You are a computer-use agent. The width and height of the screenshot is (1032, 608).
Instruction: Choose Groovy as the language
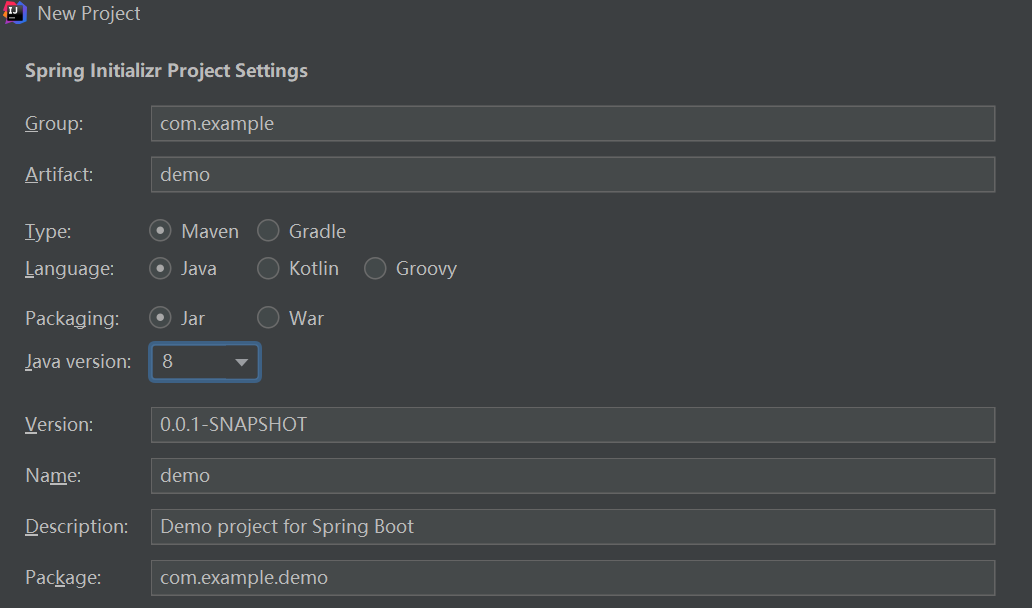(375, 269)
